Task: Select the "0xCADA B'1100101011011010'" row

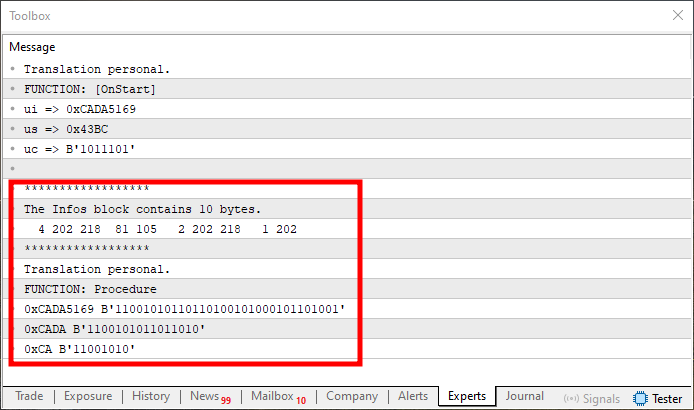Action: click(x=347, y=329)
